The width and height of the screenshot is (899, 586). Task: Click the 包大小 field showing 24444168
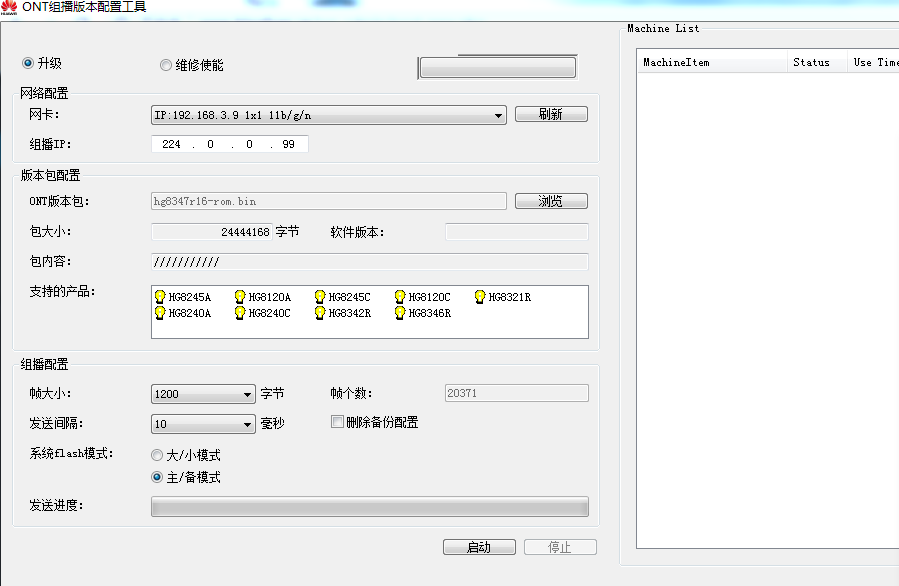pyautogui.click(x=212, y=232)
